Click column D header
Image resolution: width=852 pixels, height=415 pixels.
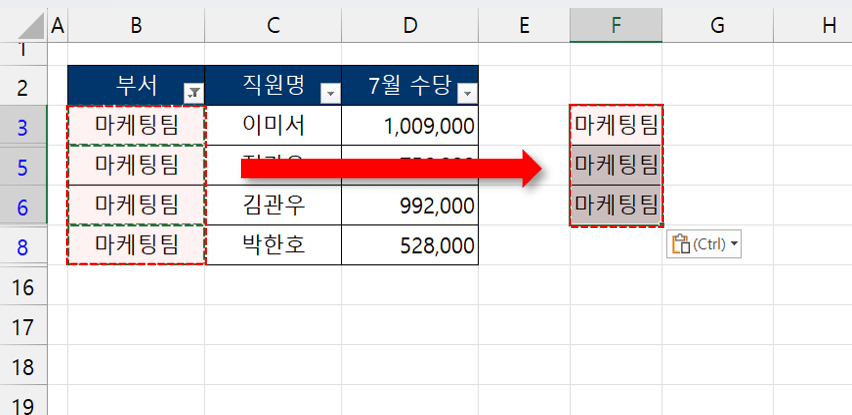409,24
